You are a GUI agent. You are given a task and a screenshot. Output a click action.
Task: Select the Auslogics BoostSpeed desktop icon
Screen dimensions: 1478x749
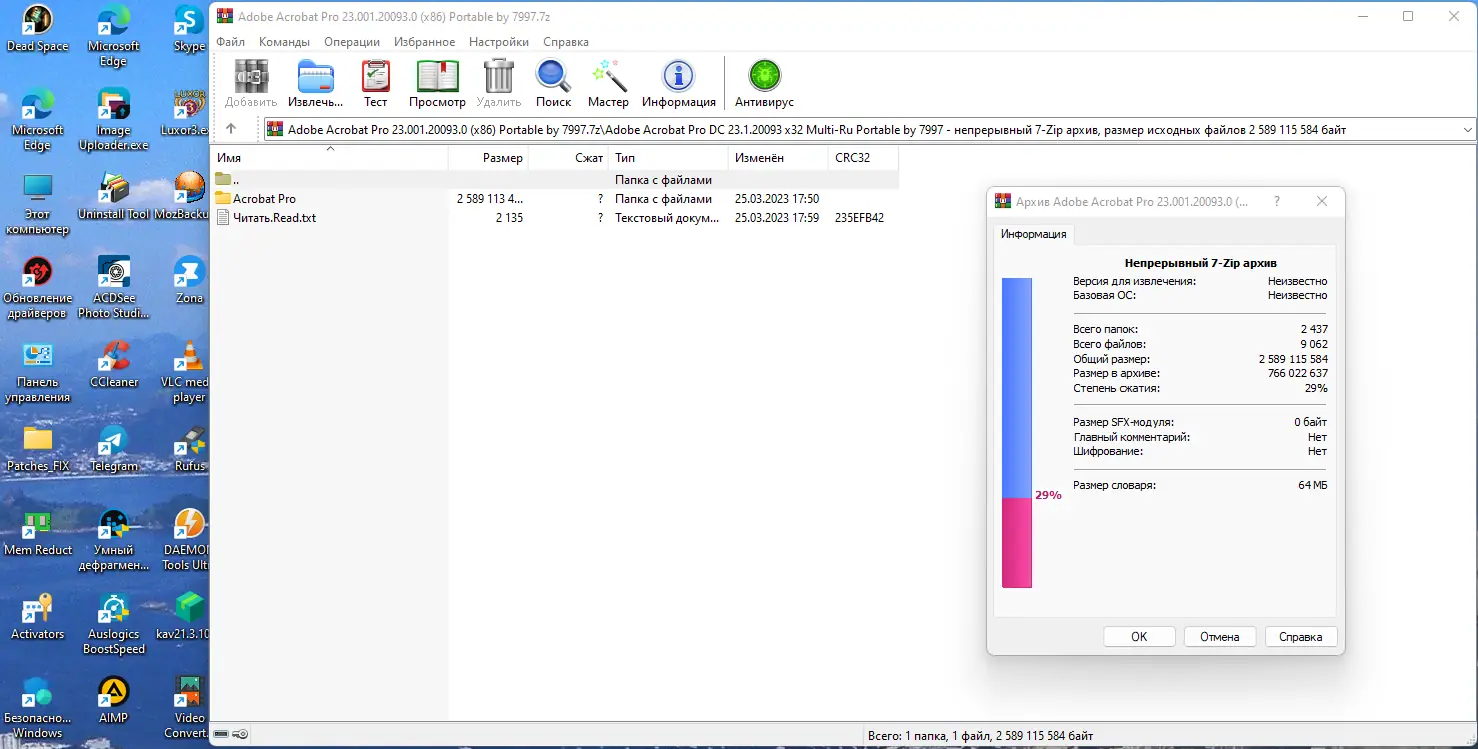pyautogui.click(x=113, y=624)
